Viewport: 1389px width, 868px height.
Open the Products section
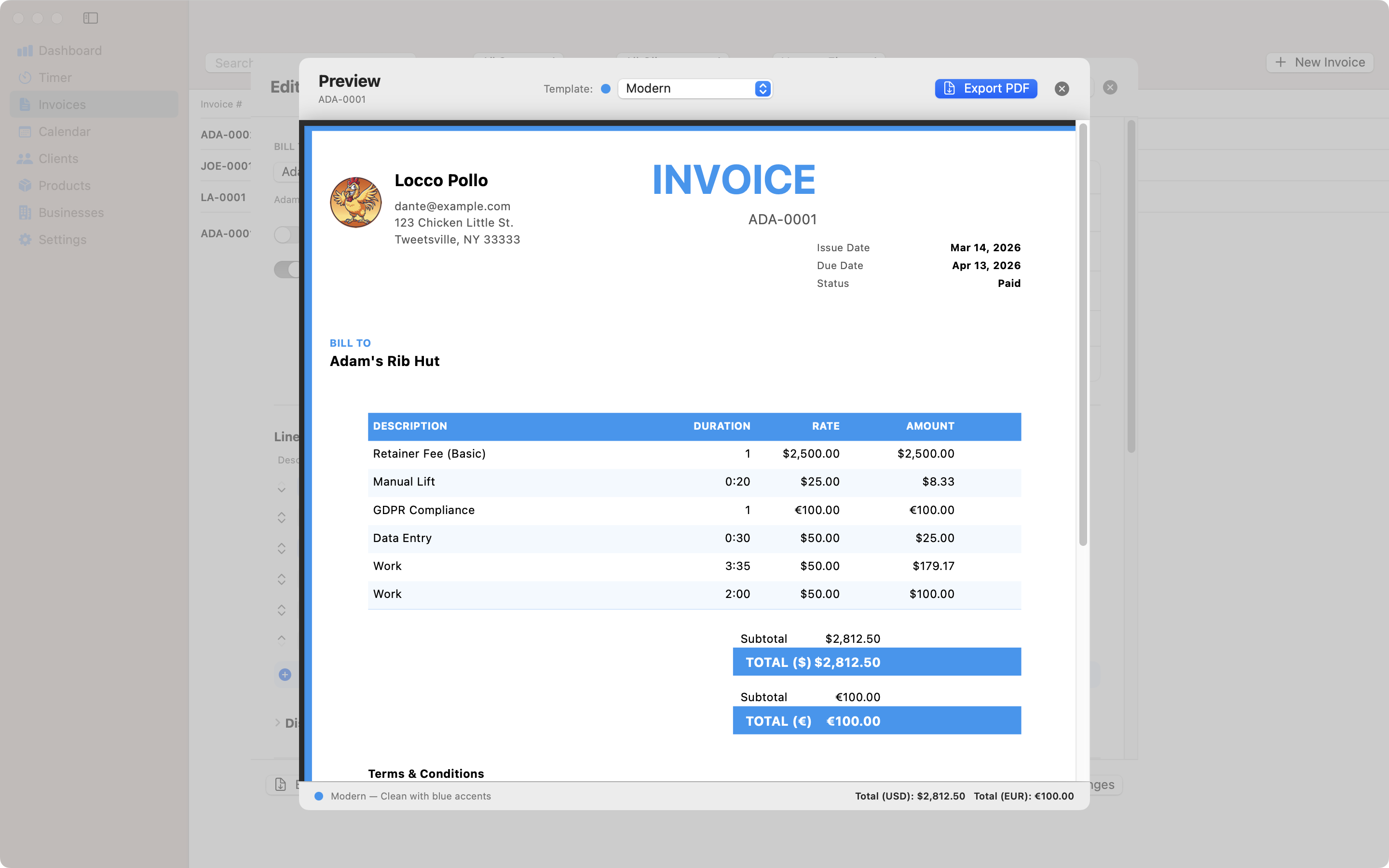point(94,186)
